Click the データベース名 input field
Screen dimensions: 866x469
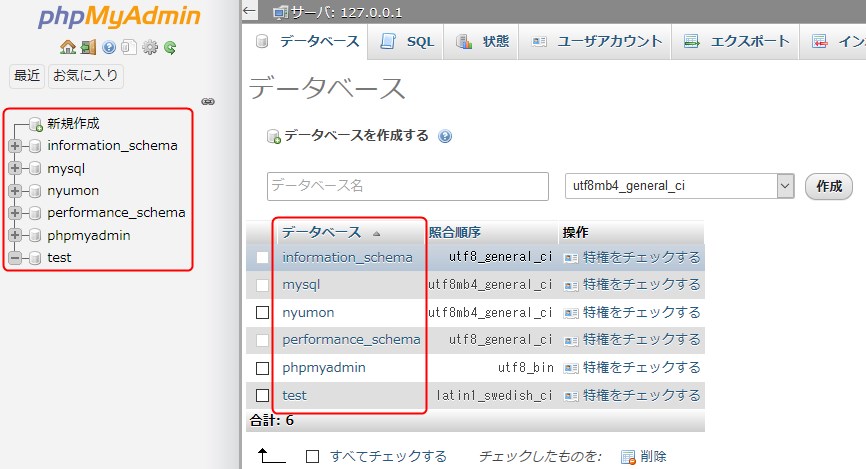coord(408,186)
